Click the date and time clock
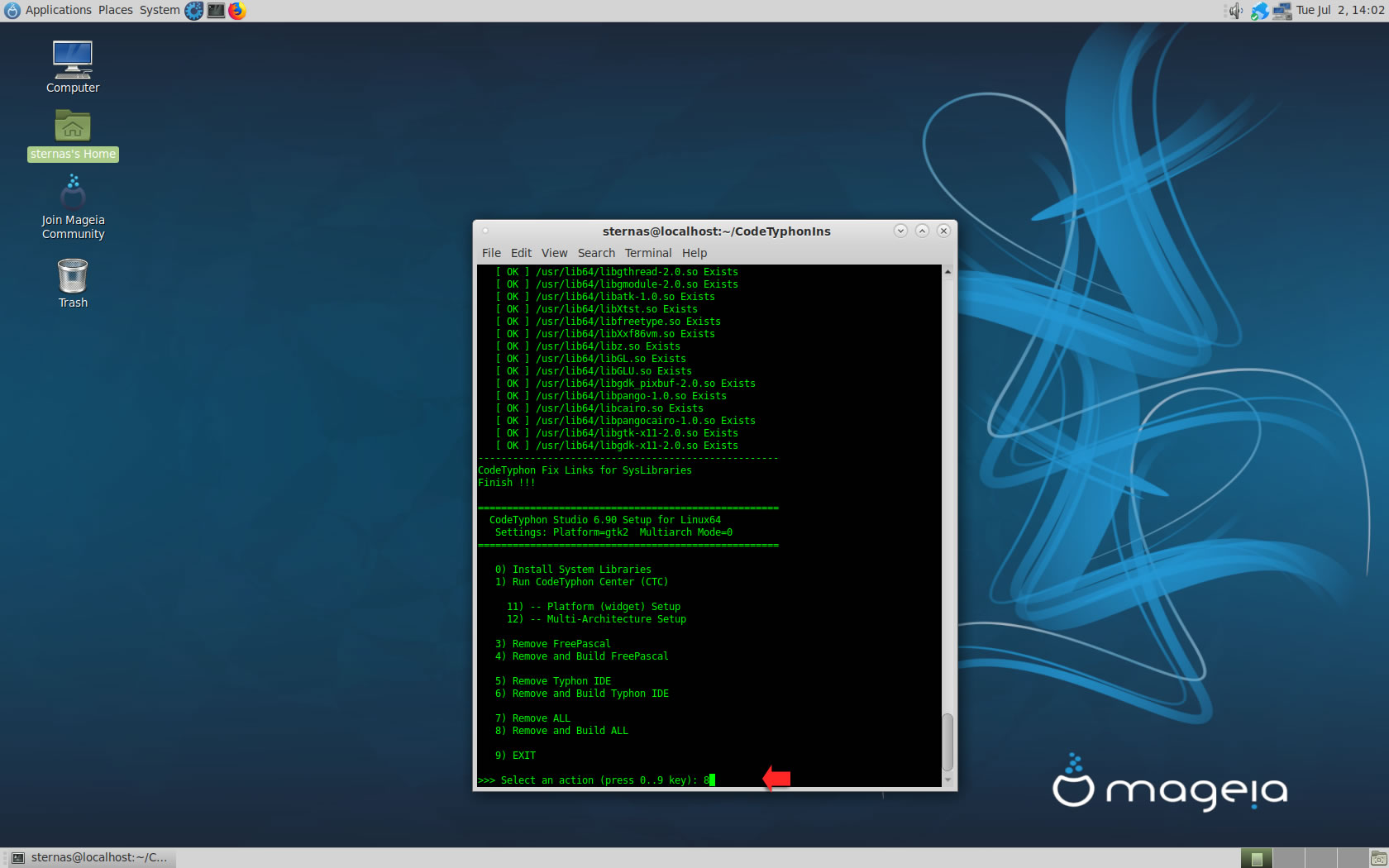 pyautogui.click(x=1339, y=10)
